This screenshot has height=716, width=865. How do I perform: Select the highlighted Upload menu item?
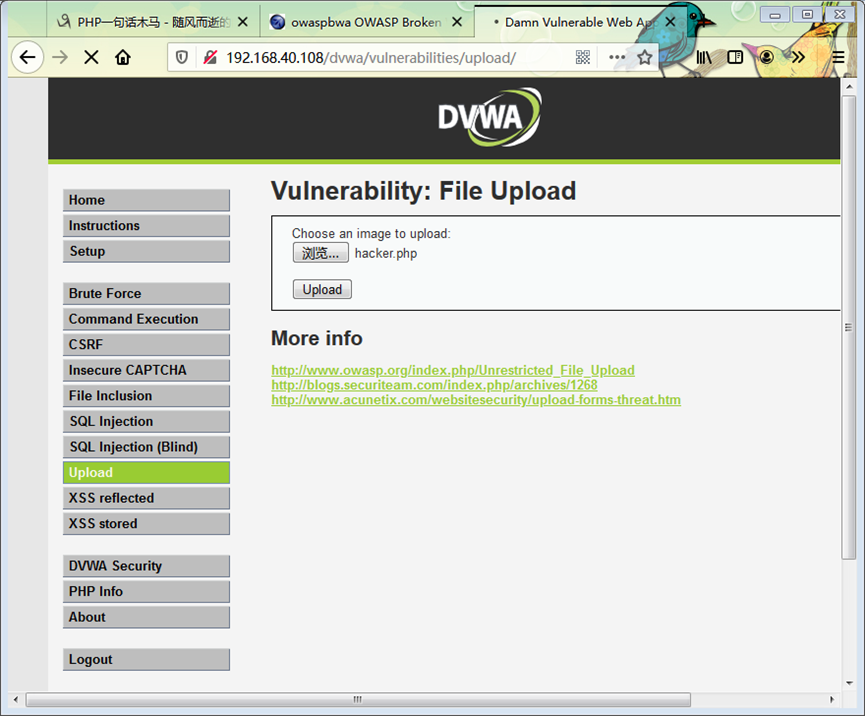(146, 472)
